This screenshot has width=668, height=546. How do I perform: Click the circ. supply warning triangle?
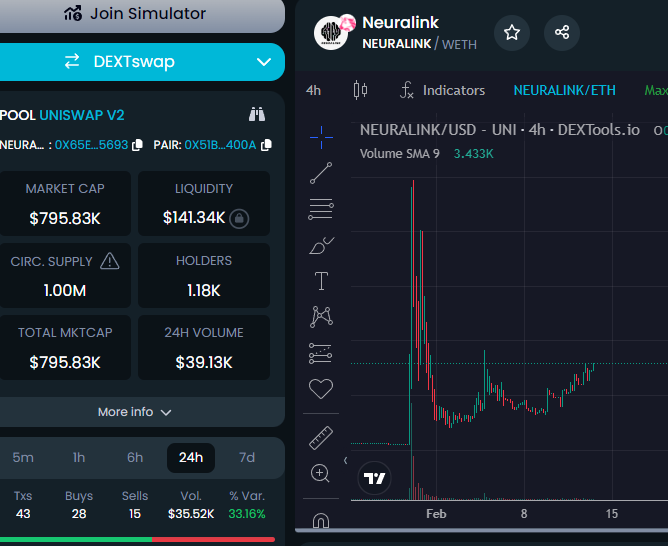[x=109, y=261]
